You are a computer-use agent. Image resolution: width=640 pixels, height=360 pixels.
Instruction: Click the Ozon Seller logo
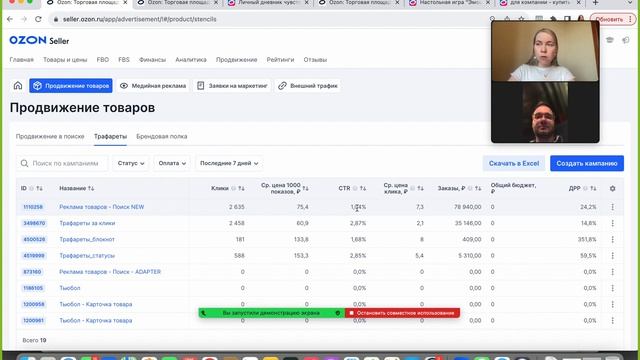39,40
